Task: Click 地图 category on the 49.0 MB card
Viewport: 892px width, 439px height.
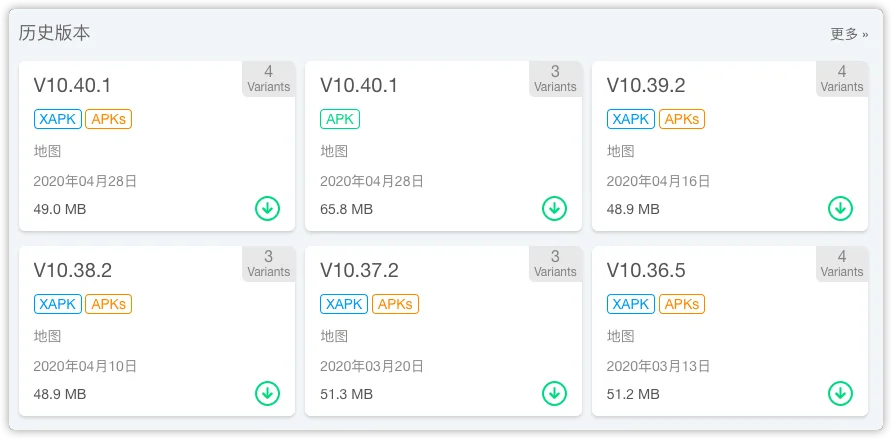Action: pyautogui.click(x=47, y=151)
